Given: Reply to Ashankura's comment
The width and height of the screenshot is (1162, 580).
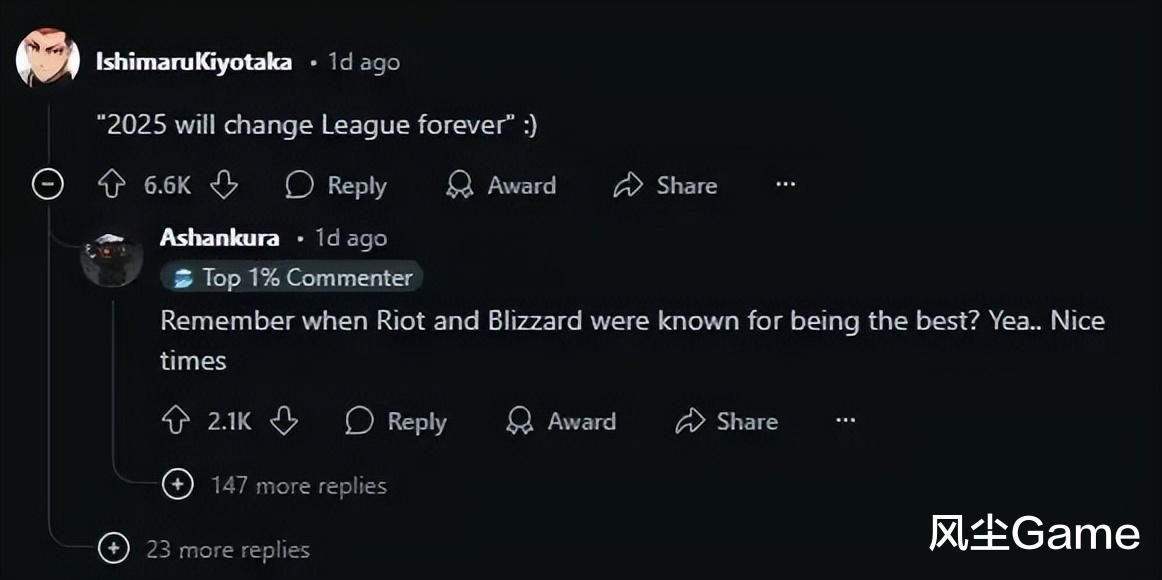Looking at the screenshot, I should point(396,421).
